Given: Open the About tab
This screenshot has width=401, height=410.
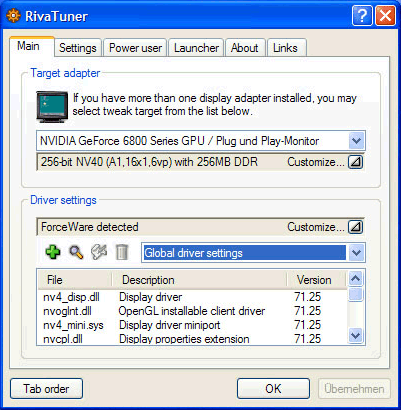Looking at the screenshot, I should point(245,48).
